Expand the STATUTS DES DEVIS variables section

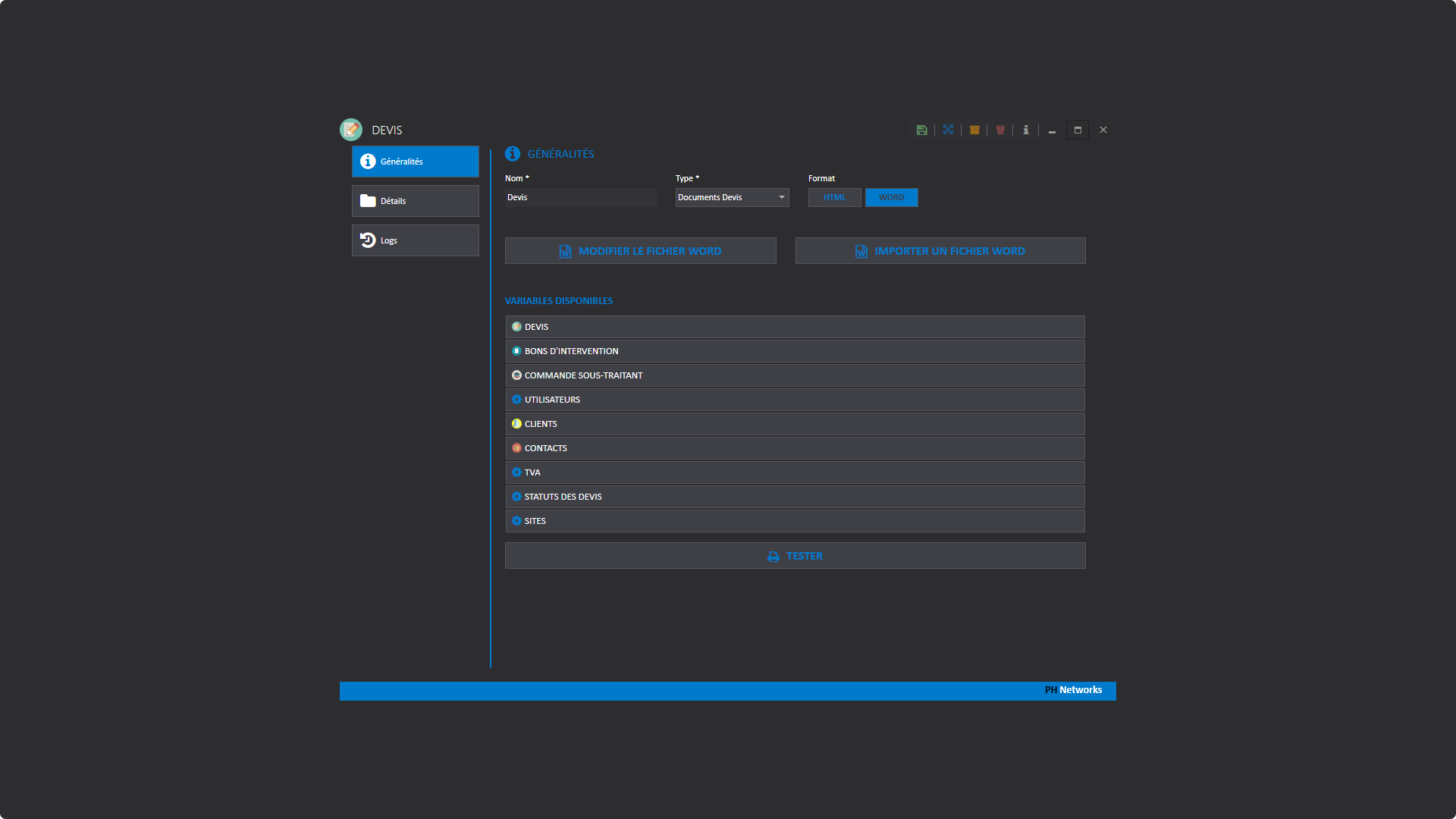(795, 497)
